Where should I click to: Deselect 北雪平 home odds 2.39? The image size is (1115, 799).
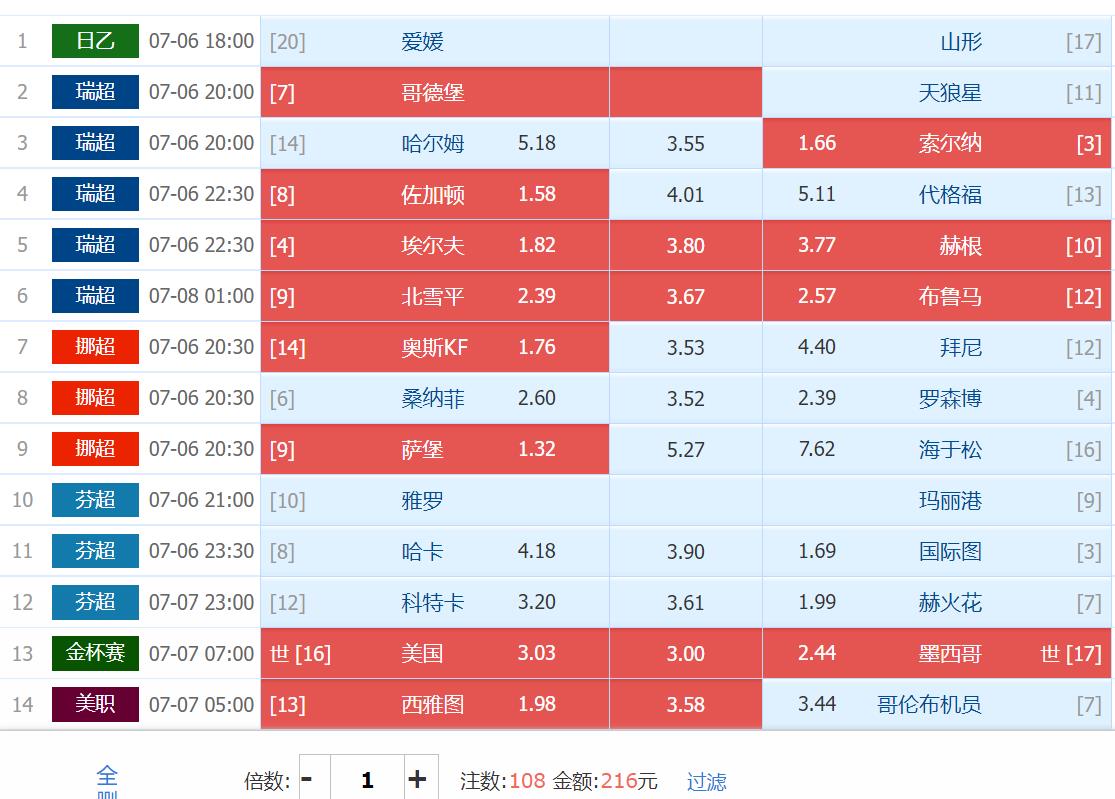coord(434,296)
